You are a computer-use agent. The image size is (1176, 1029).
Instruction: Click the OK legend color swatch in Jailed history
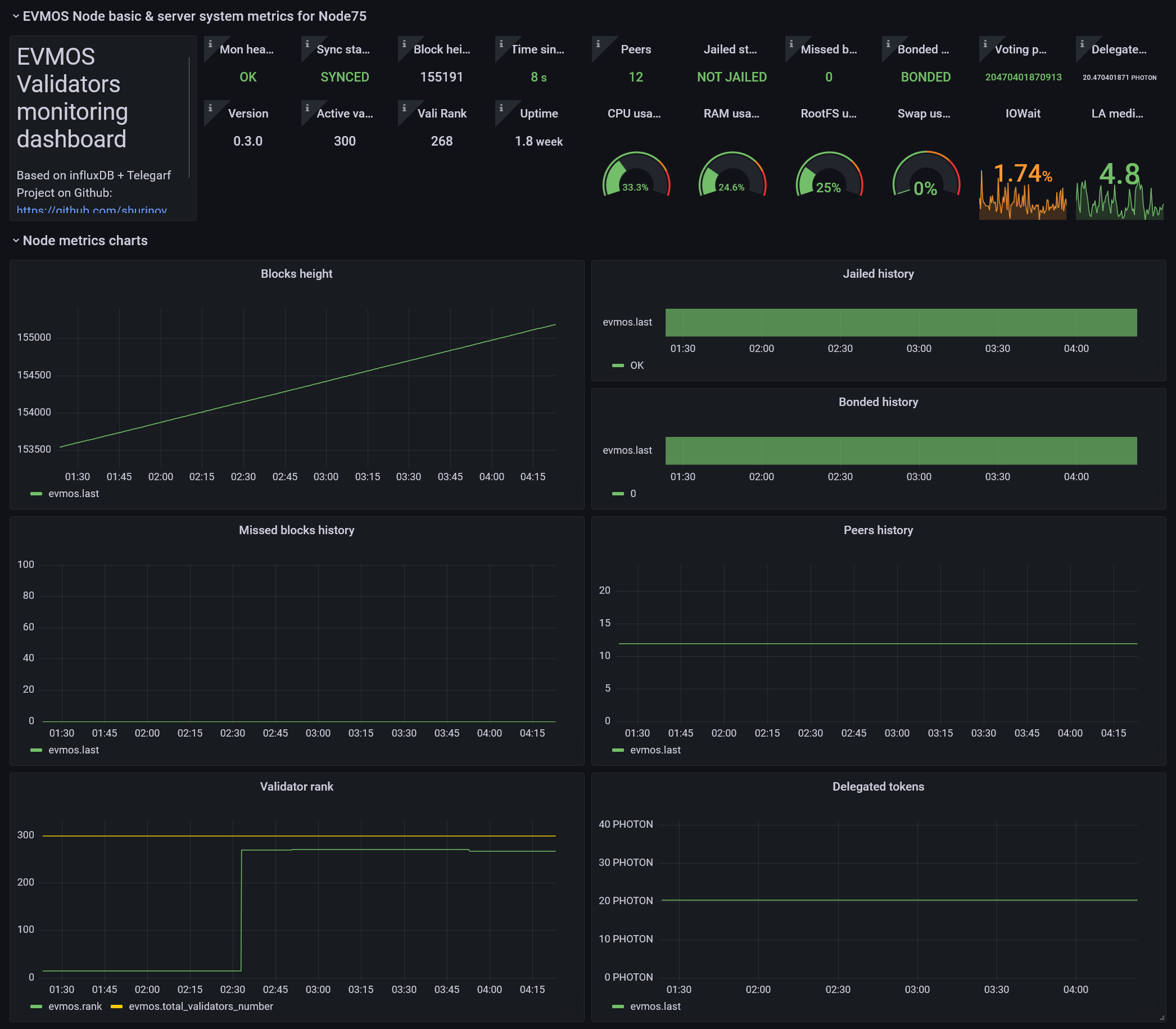coord(618,365)
